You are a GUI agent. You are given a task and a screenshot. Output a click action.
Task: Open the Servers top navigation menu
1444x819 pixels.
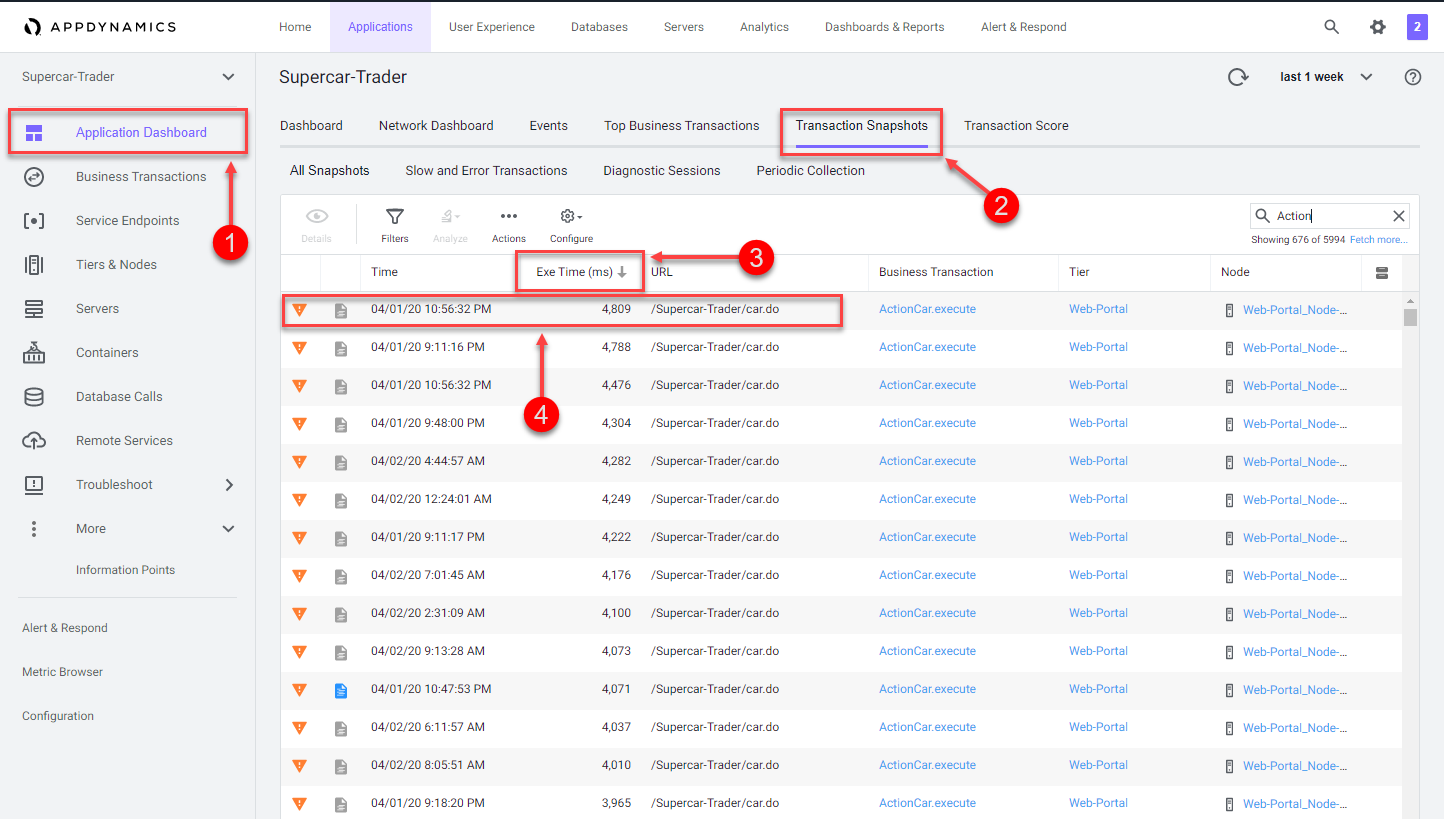684,27
